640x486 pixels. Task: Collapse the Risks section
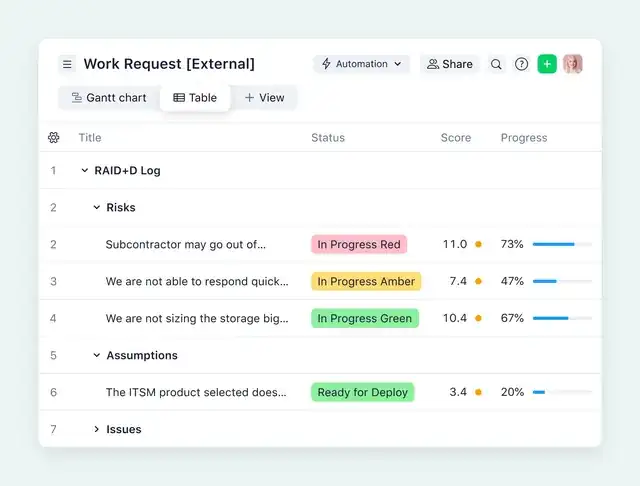pyautogui.click(x=97, y=207)
